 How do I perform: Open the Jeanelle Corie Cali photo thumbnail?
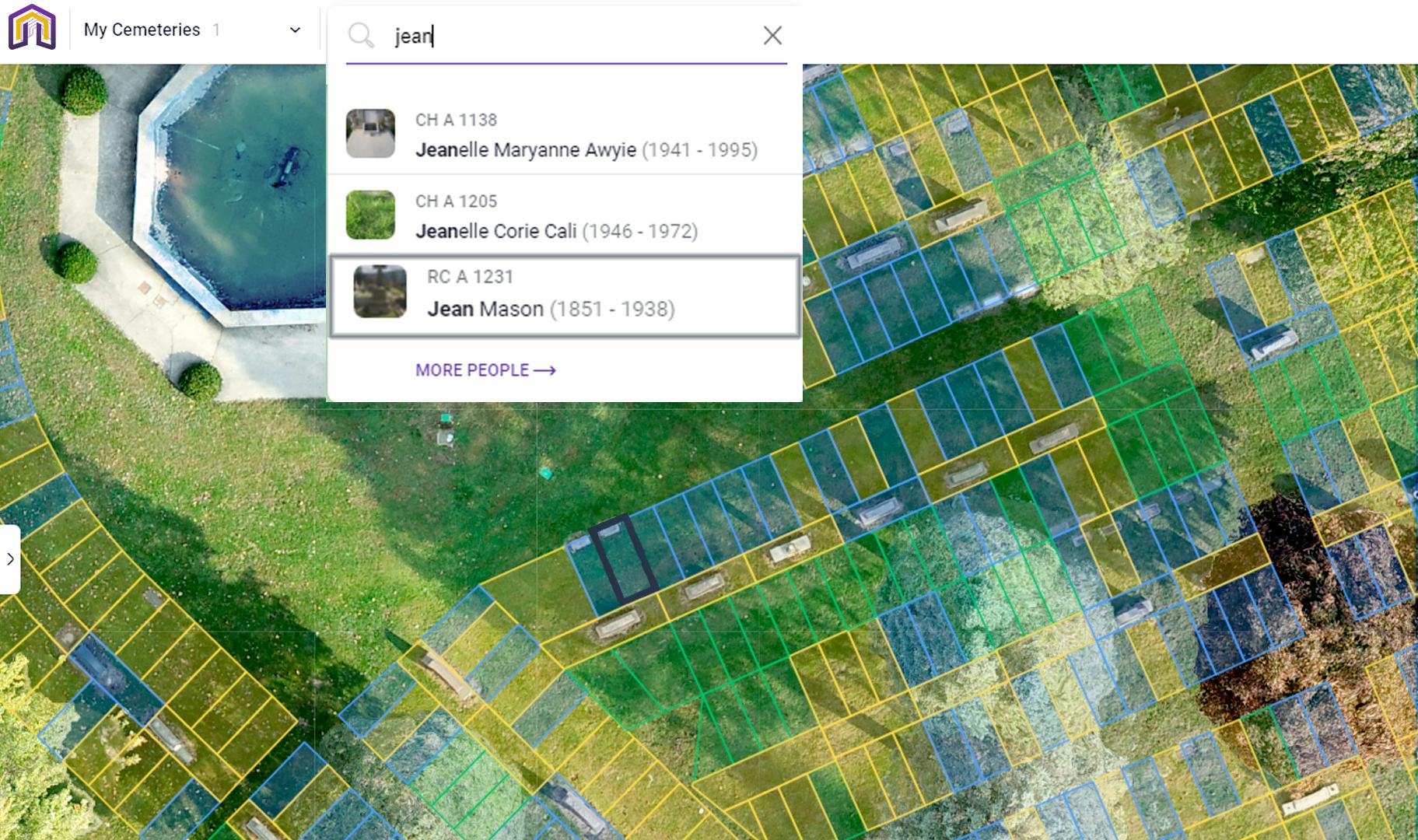pos(370,215)
